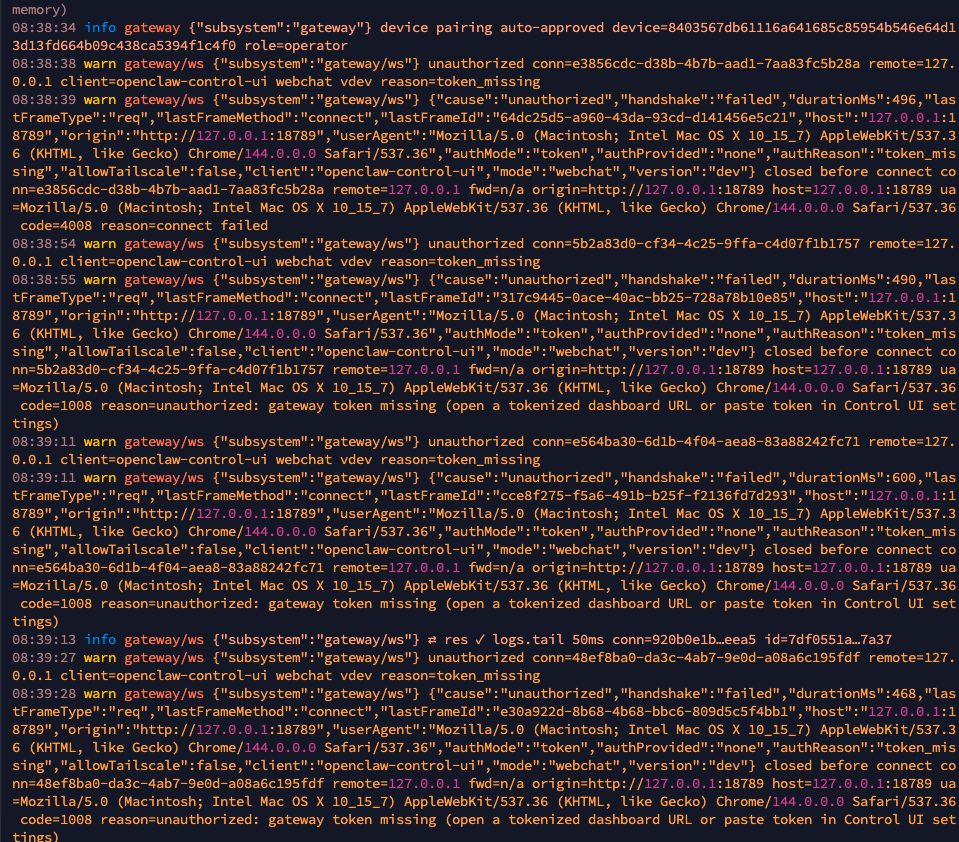Click the 08:39:28 timestamp
959x842 pixels.
tap(44, 694)
